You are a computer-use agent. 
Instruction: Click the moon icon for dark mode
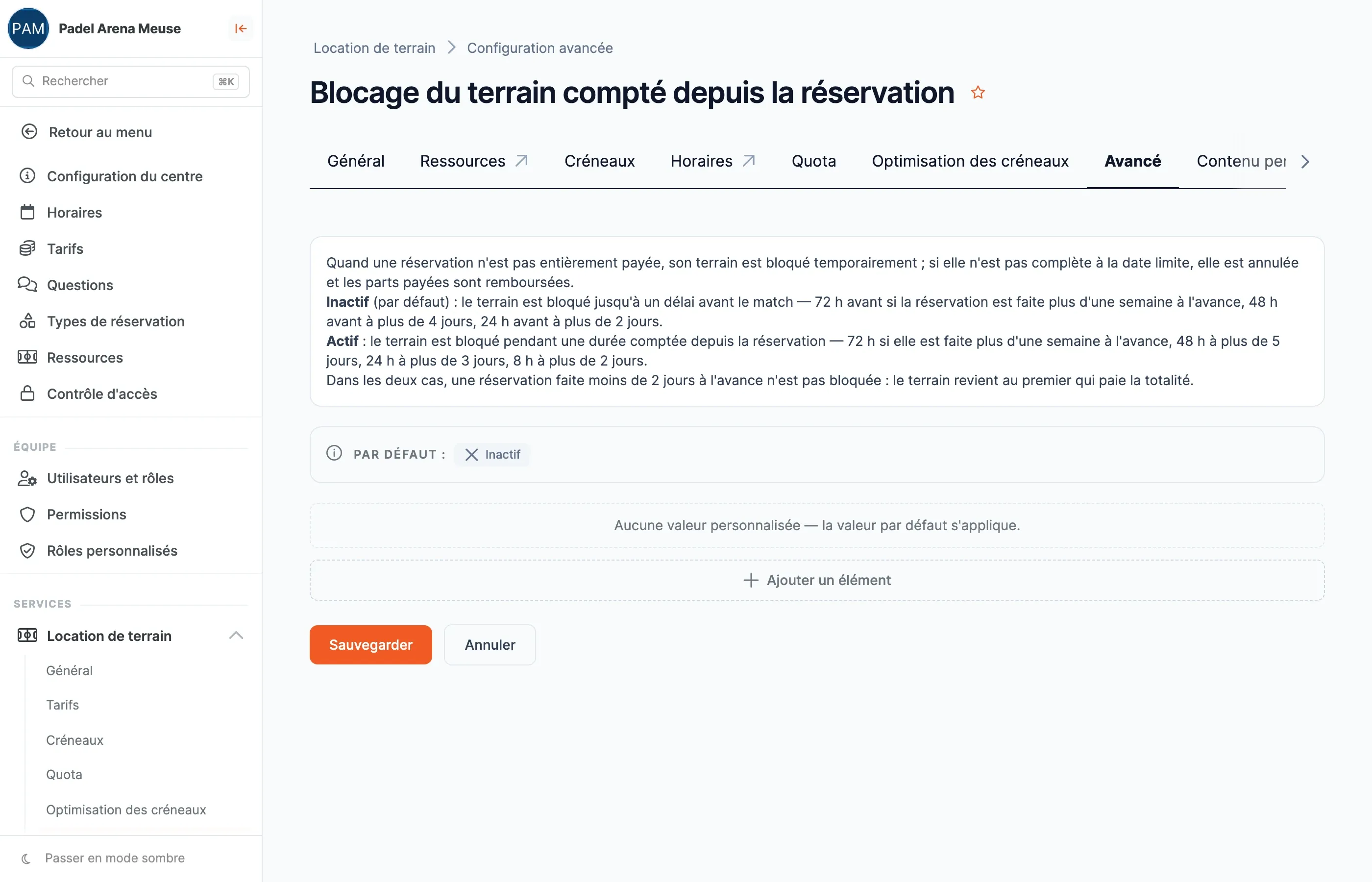[26, 858]
